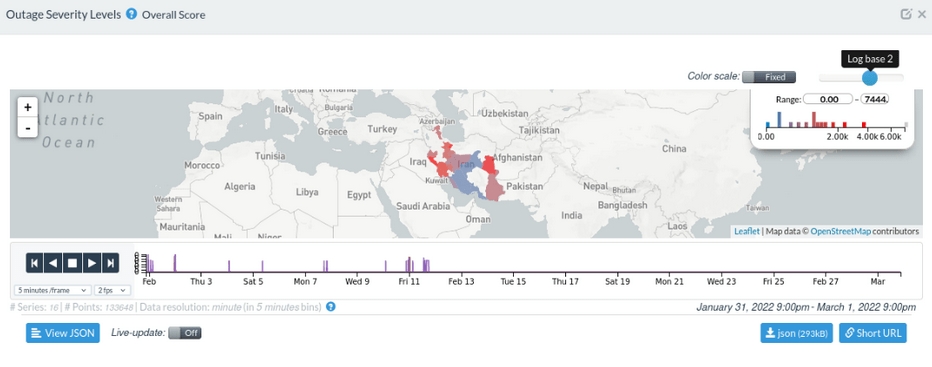Open the edit widget icon in header
This screenshot has width=932, height=367.
tap(906, 14)
